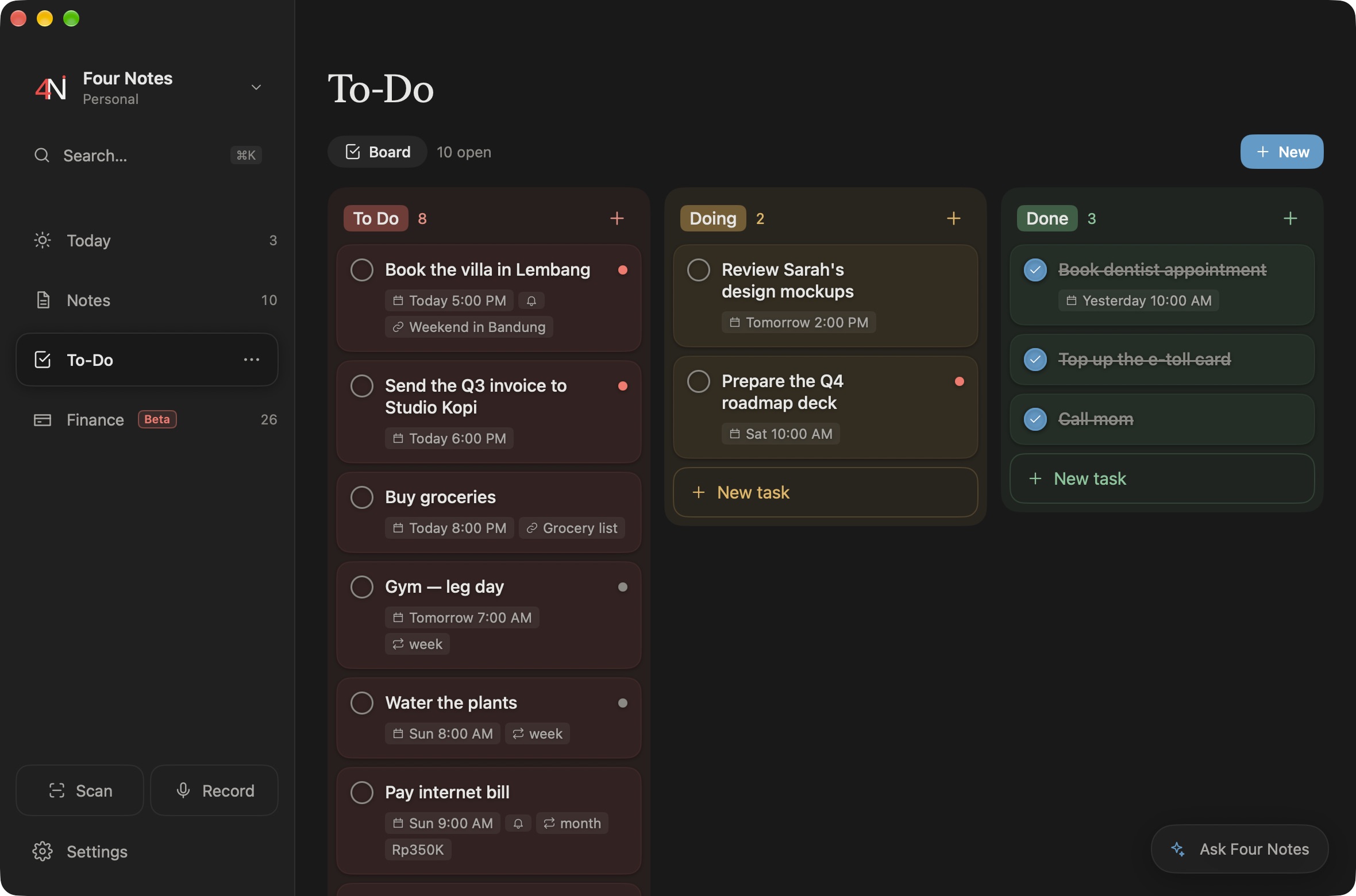Click the gray priority dot on Gym leg day
This screenshot has width=1356, height=896.
623,587
